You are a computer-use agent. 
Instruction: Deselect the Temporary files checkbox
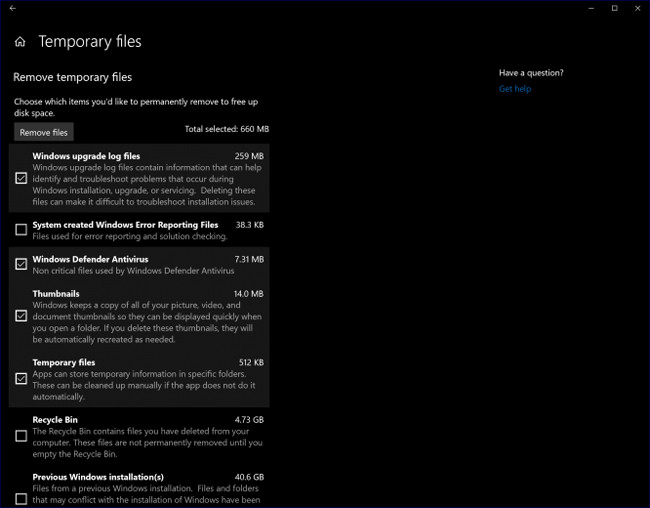pos(21,379)
